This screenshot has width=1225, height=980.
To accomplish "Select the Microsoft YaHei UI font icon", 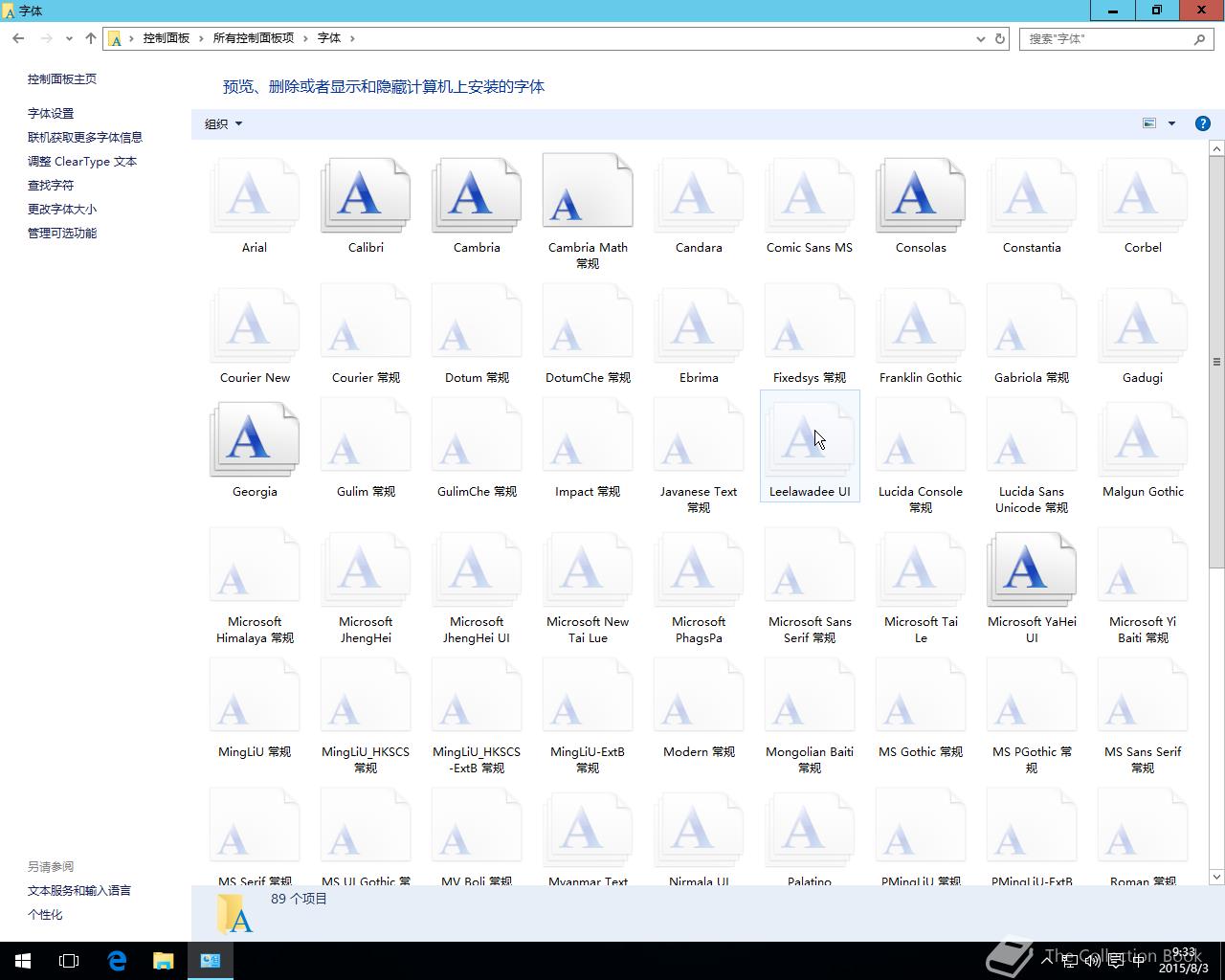I will (x=1032, y=570).
